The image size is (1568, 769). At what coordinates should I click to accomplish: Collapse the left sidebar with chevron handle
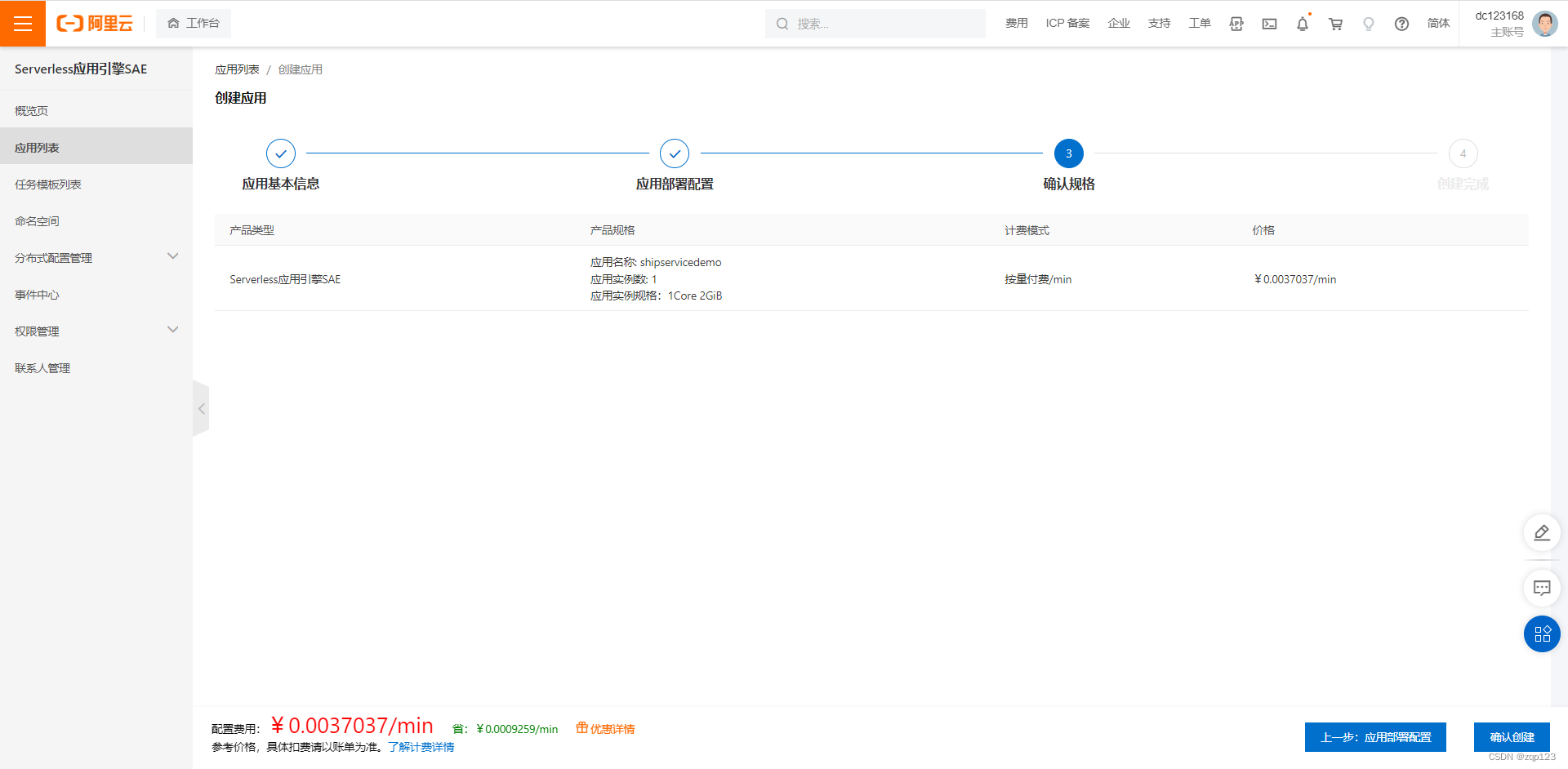coord(201,408)
